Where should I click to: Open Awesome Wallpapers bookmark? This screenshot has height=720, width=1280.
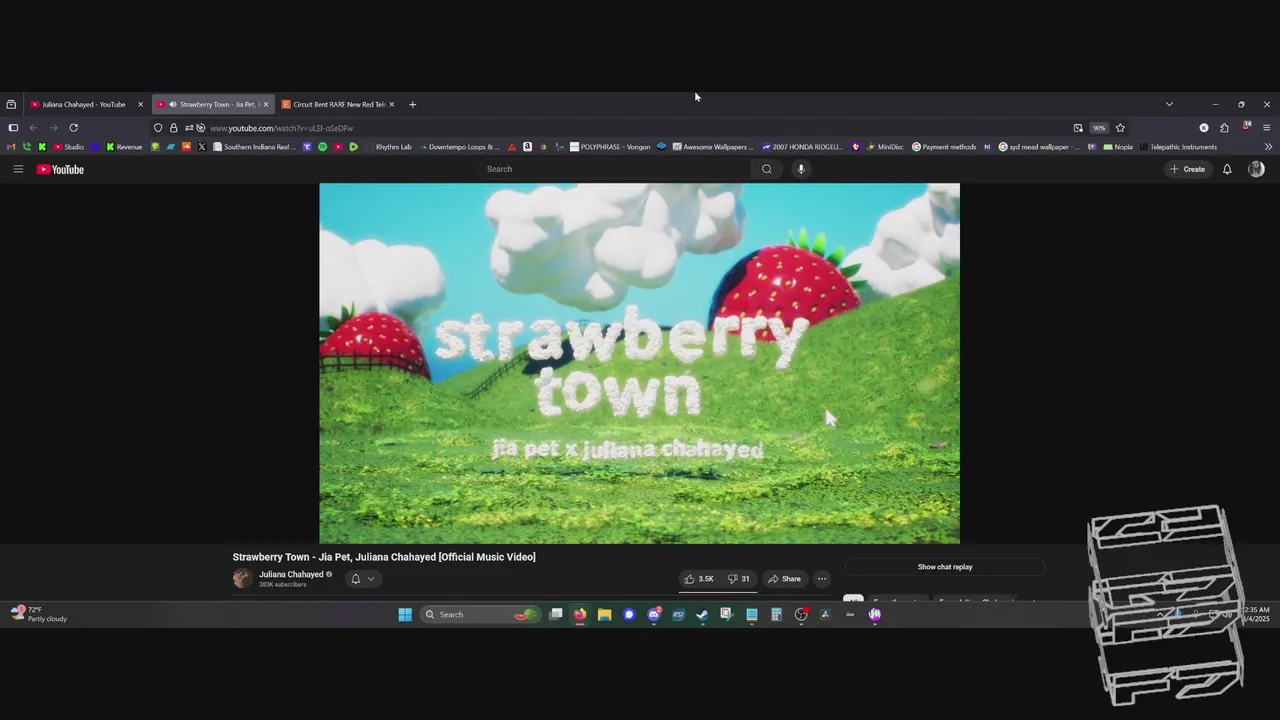(x=713, y=147)
